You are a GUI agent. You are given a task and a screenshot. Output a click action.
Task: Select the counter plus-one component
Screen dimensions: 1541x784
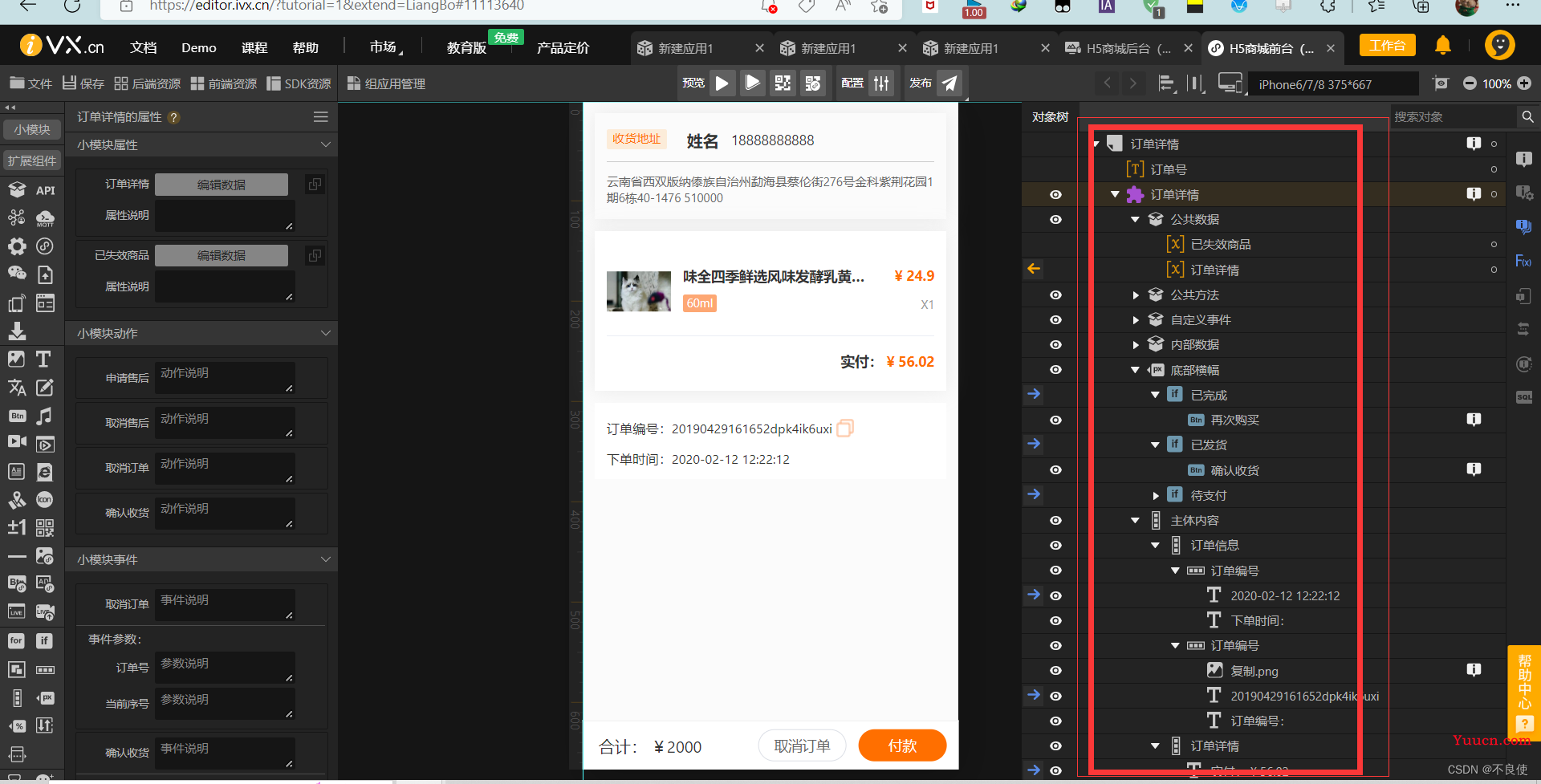pyautogui.click(x=17, y=527)
